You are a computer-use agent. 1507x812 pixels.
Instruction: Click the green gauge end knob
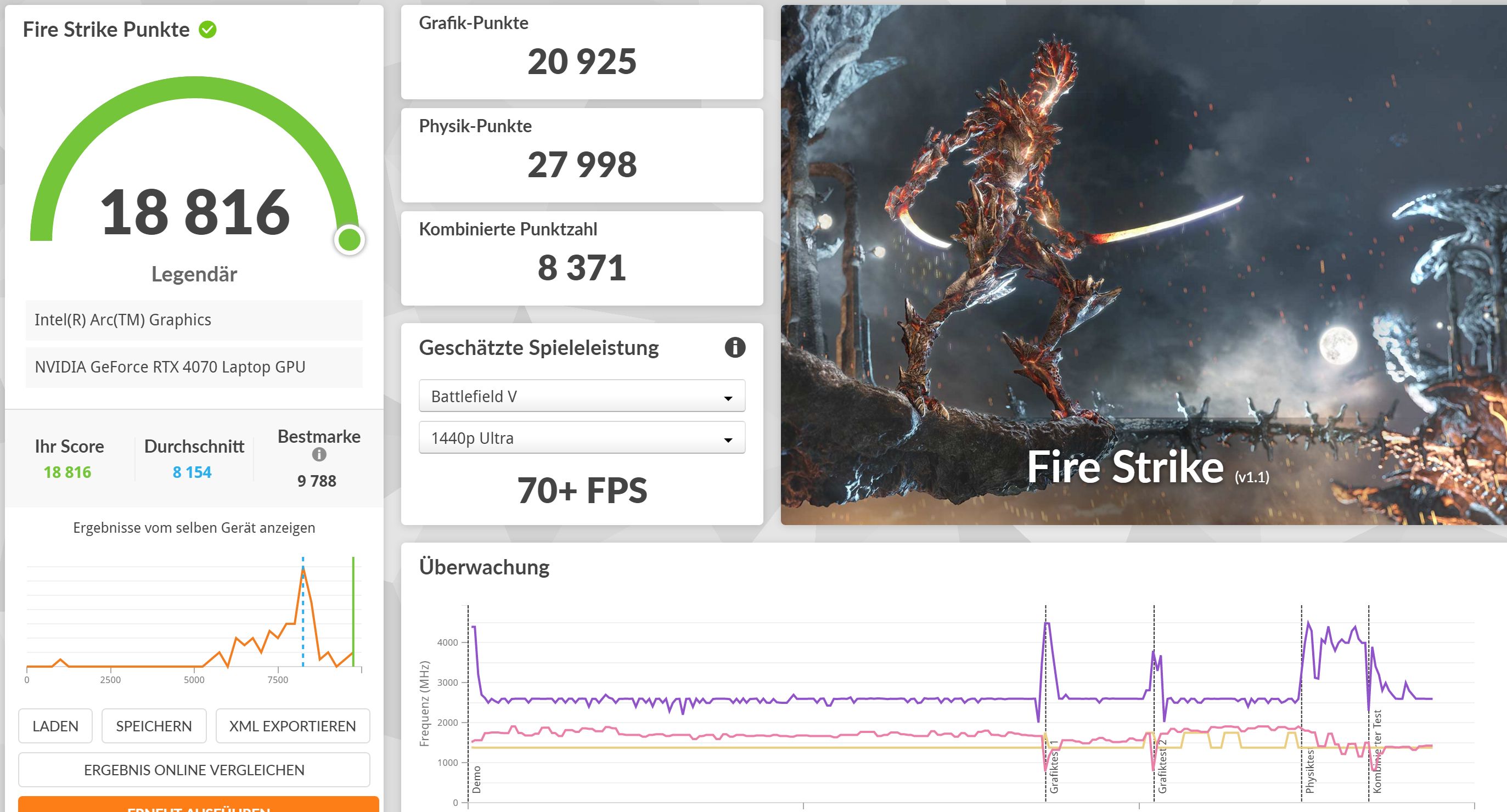tap(350, 240)
